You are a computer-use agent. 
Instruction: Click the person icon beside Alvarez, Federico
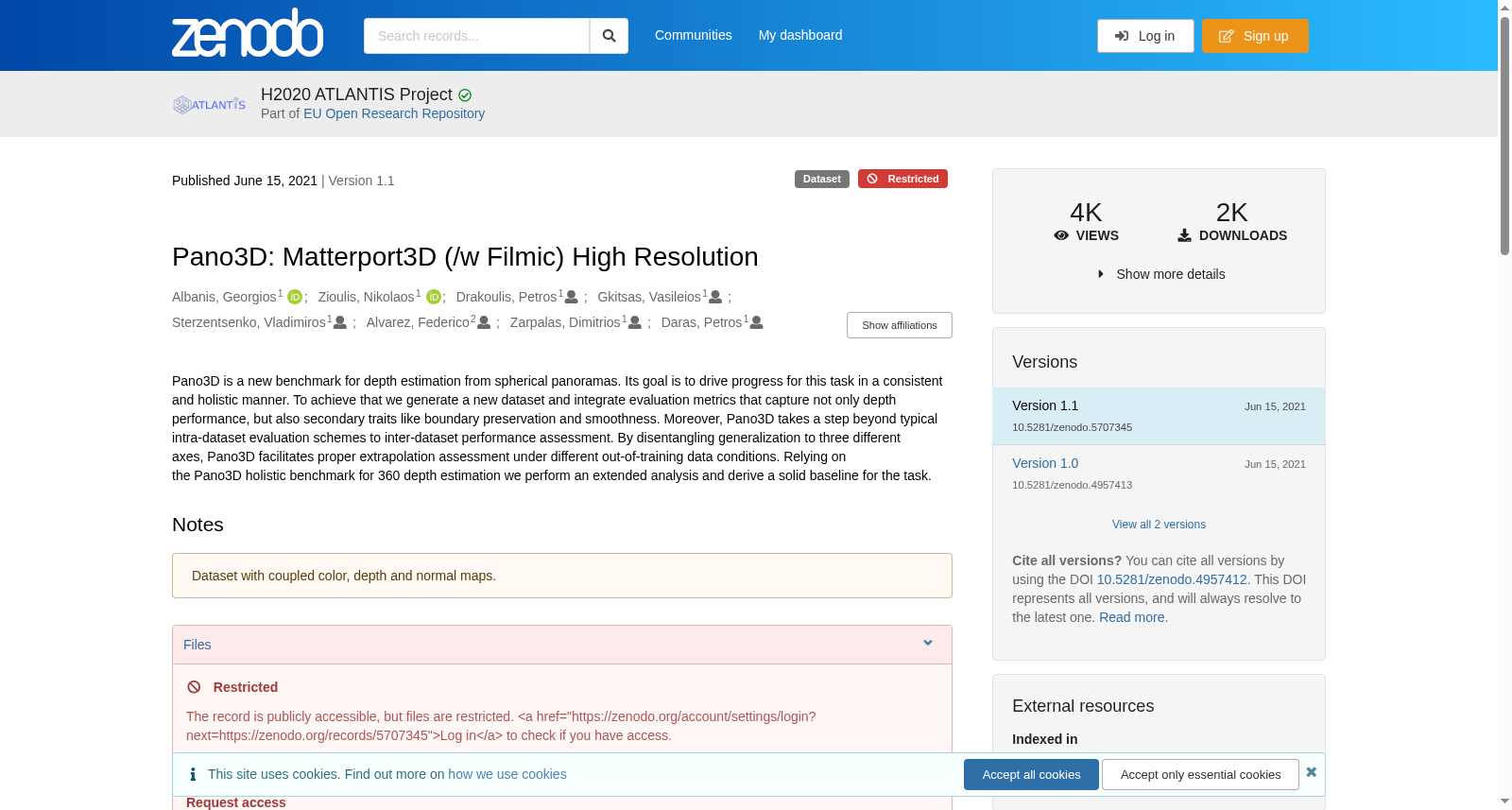484,322
